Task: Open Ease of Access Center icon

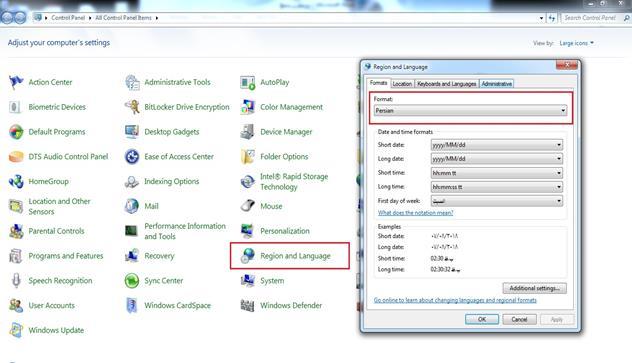Action: [x=132, y=157]
